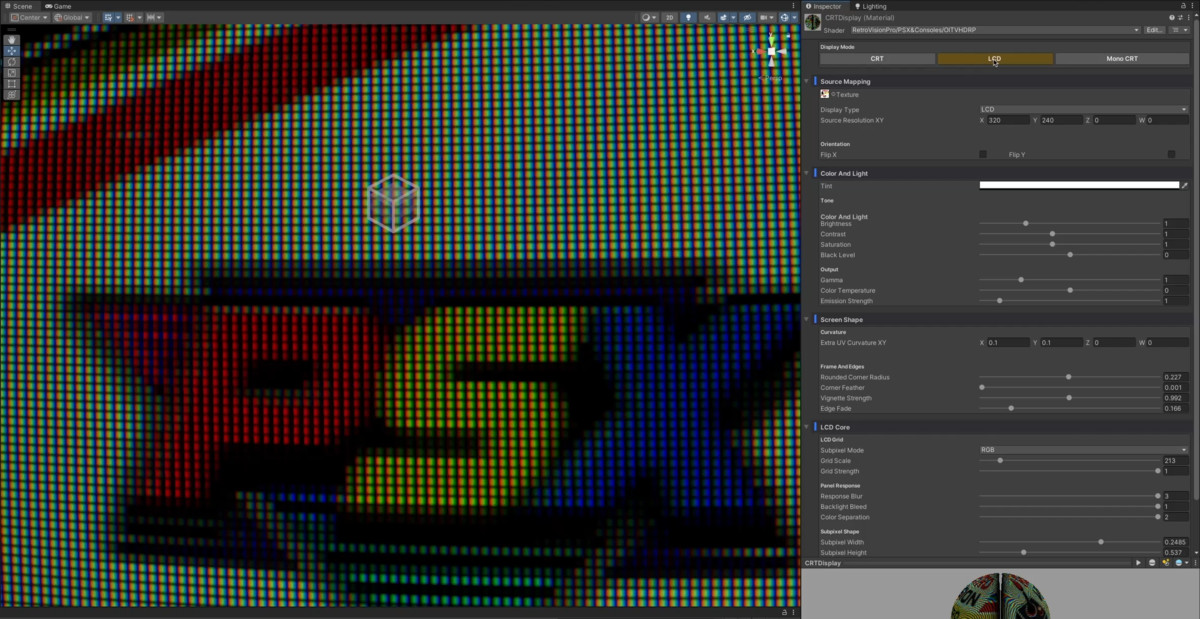Open the Shader path dropdown
This screenshot has width=1200, height=619.
tap(996, 30)
